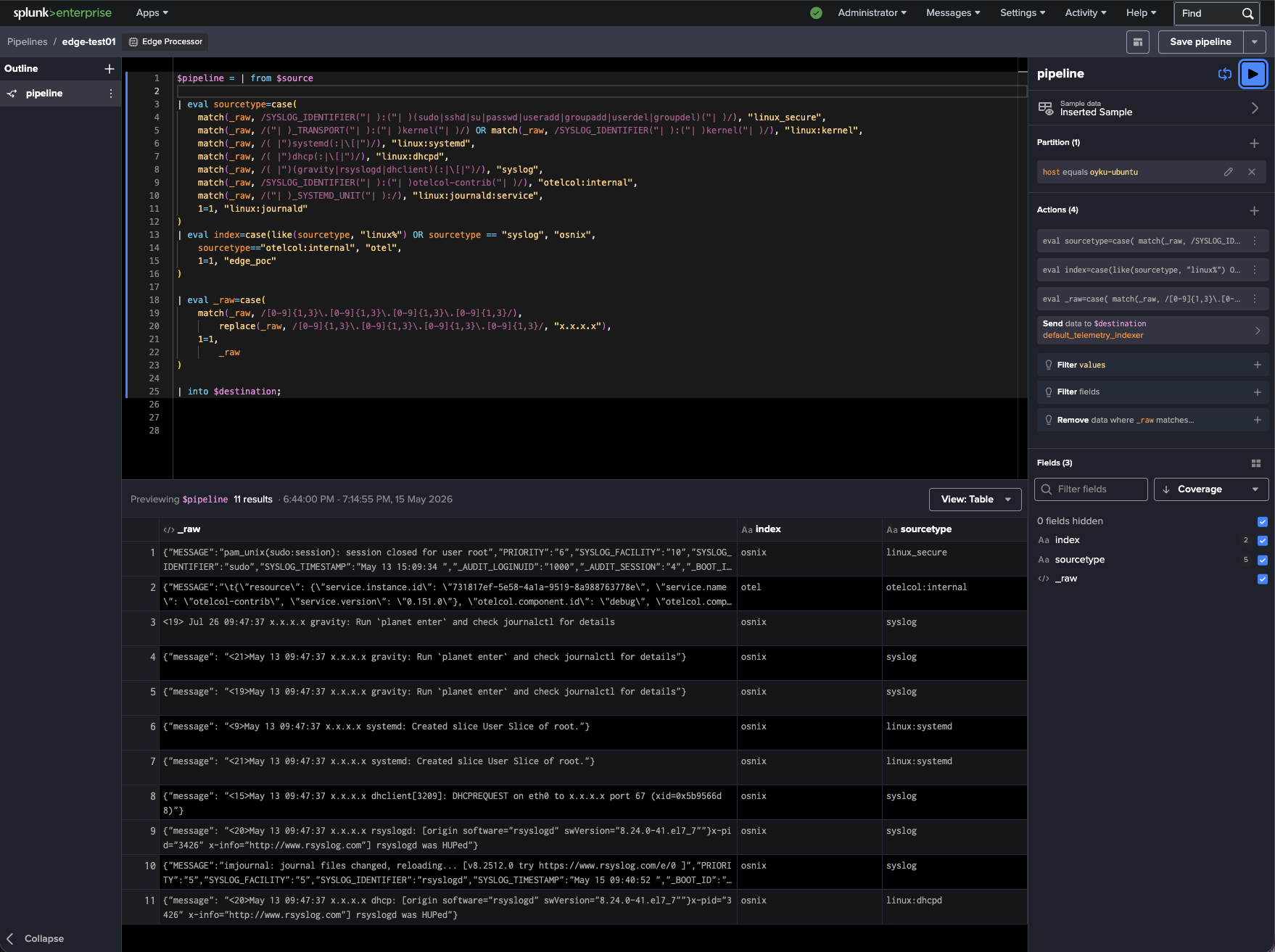This screenshot has height=952, width=1275.
Task: Toggle the 0 fields hidden master checkbox
Action: pyautogui.click(x=1263, y=521)
